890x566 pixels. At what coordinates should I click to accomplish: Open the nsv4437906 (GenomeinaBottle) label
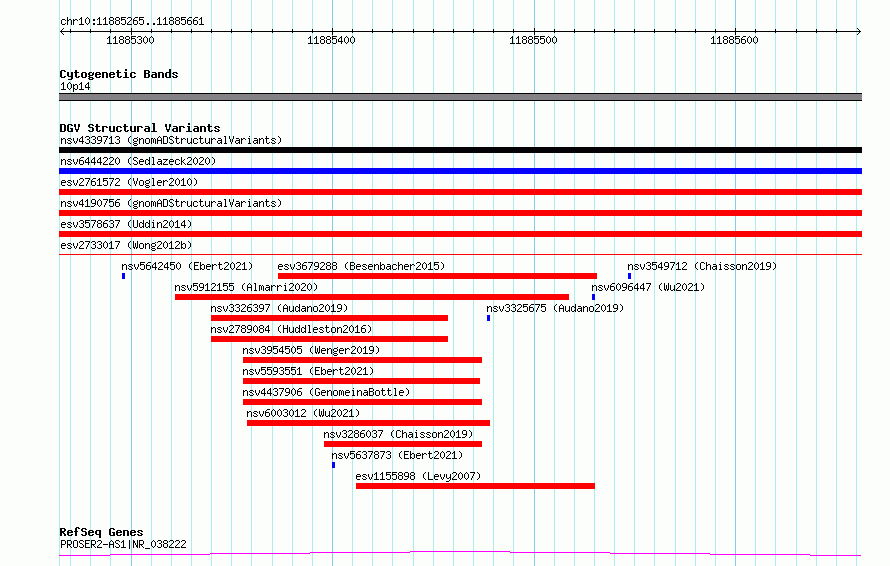click(x=326, y=392)
